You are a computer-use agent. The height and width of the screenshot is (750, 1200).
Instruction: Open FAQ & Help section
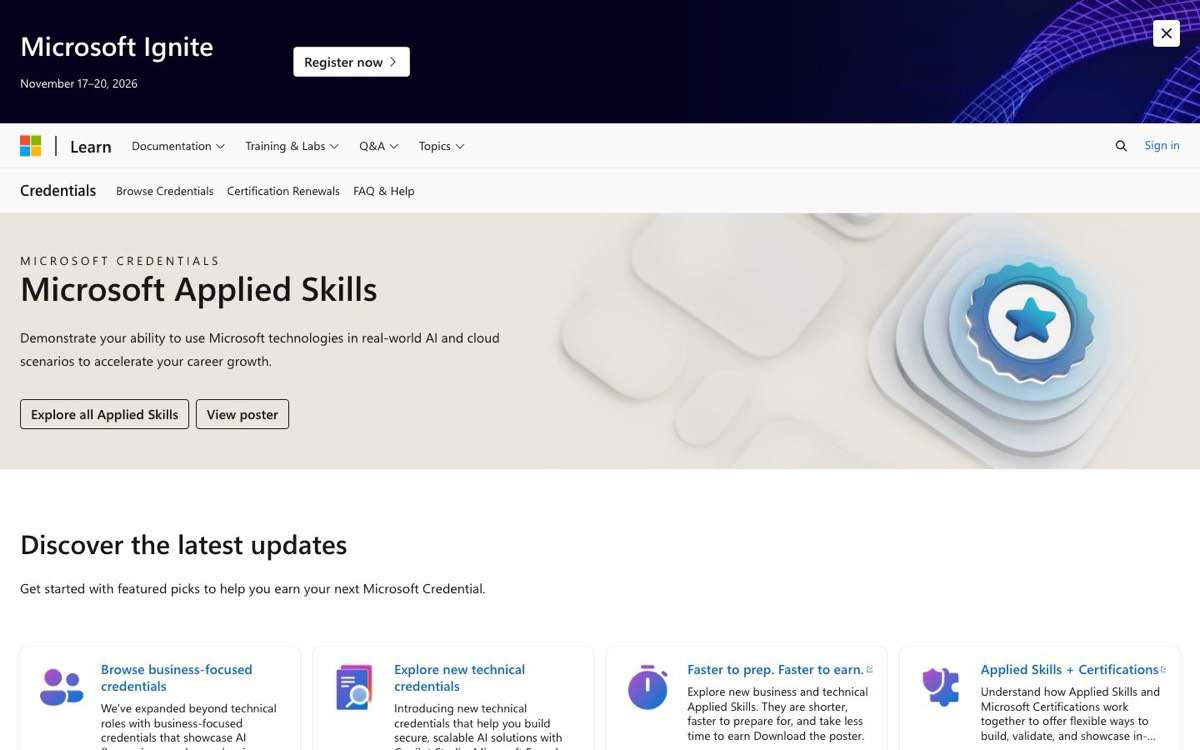click(x=384, y=191)
